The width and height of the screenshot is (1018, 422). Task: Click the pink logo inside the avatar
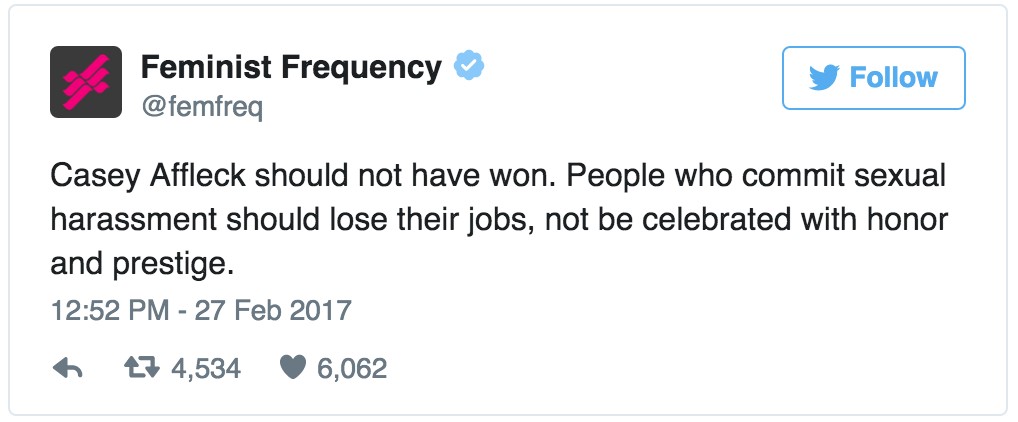pos(85,82)
